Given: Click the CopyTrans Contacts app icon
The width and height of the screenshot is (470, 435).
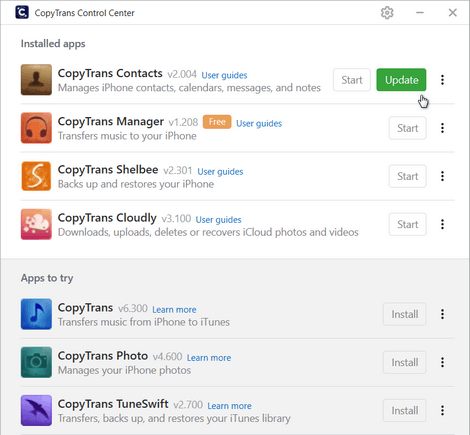Looking at the screenshot, I should pos(36,80).
